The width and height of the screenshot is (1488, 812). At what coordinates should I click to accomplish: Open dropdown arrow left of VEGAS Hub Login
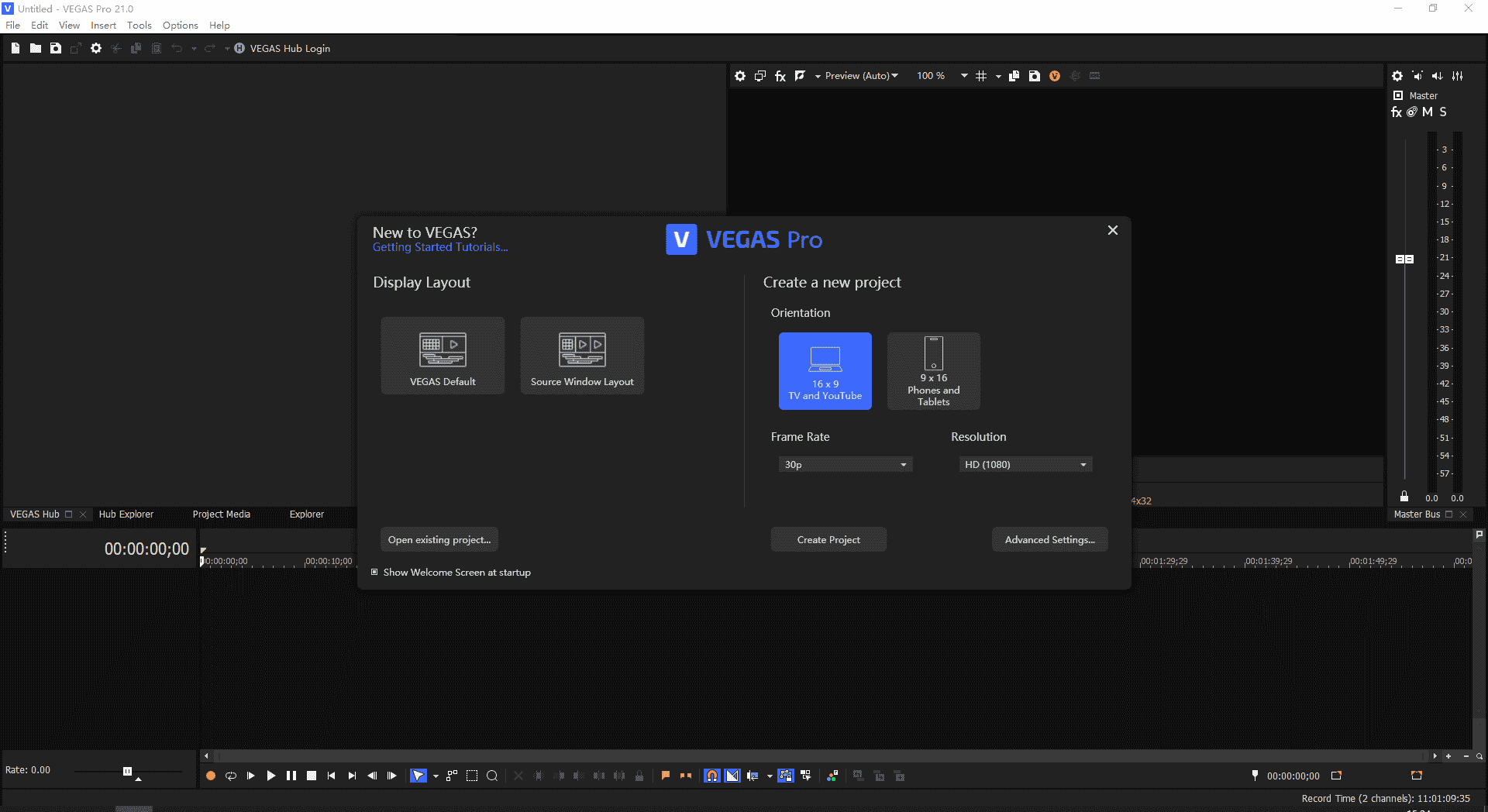(x=227, y=48)
